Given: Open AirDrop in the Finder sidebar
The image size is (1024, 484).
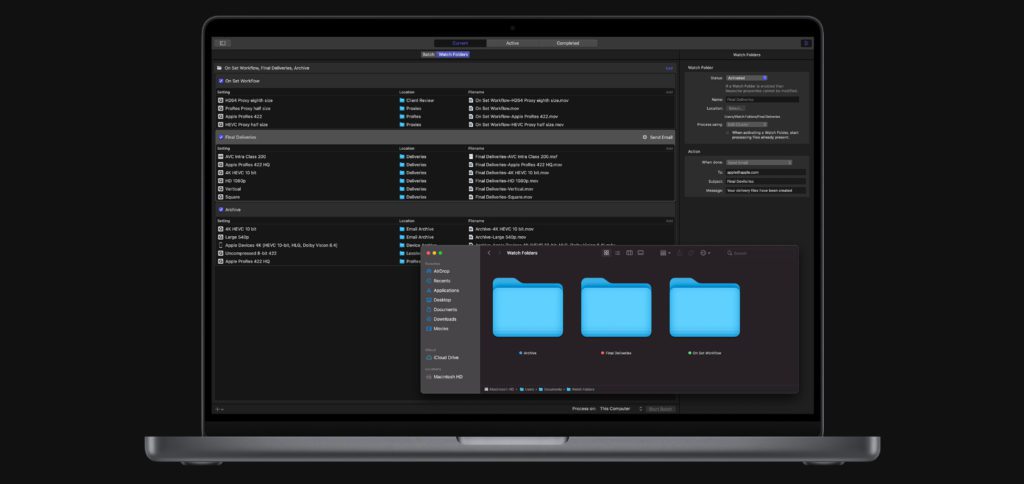Looking at the screenshot, I should 438,271.
